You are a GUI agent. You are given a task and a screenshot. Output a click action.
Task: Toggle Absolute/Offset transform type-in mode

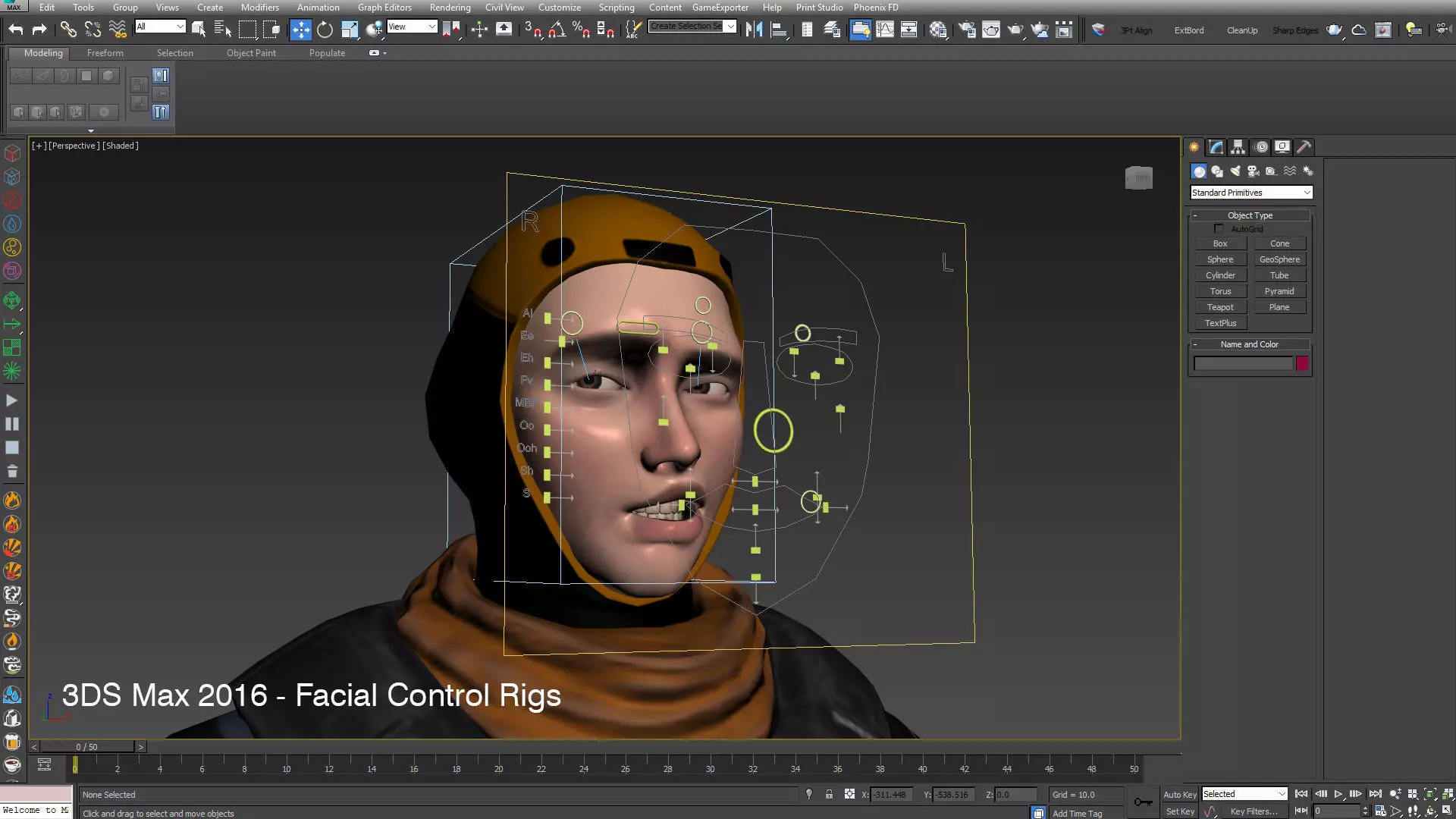coord(849,794)
